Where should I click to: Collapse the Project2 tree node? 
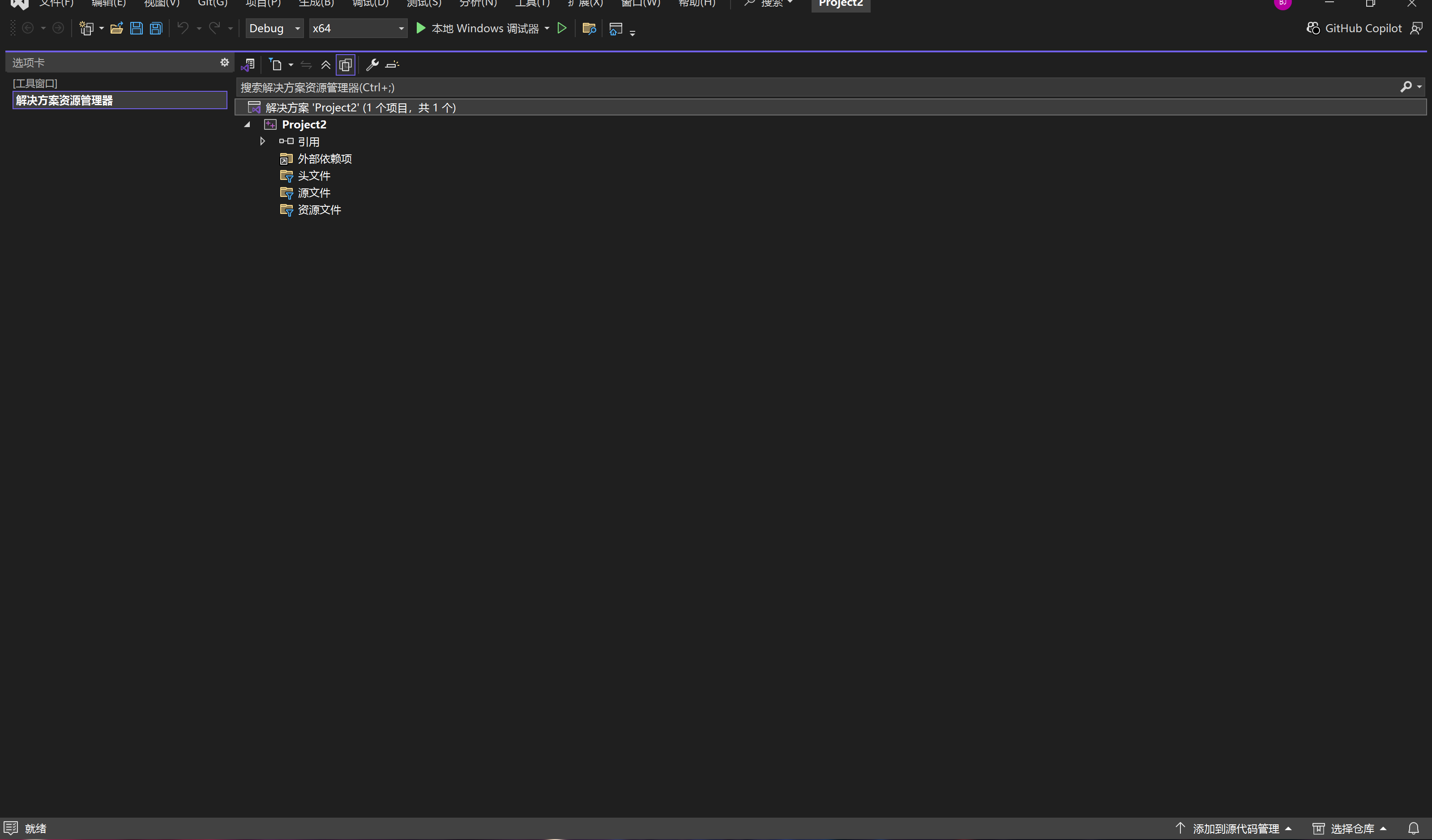[x=247, y=124]
